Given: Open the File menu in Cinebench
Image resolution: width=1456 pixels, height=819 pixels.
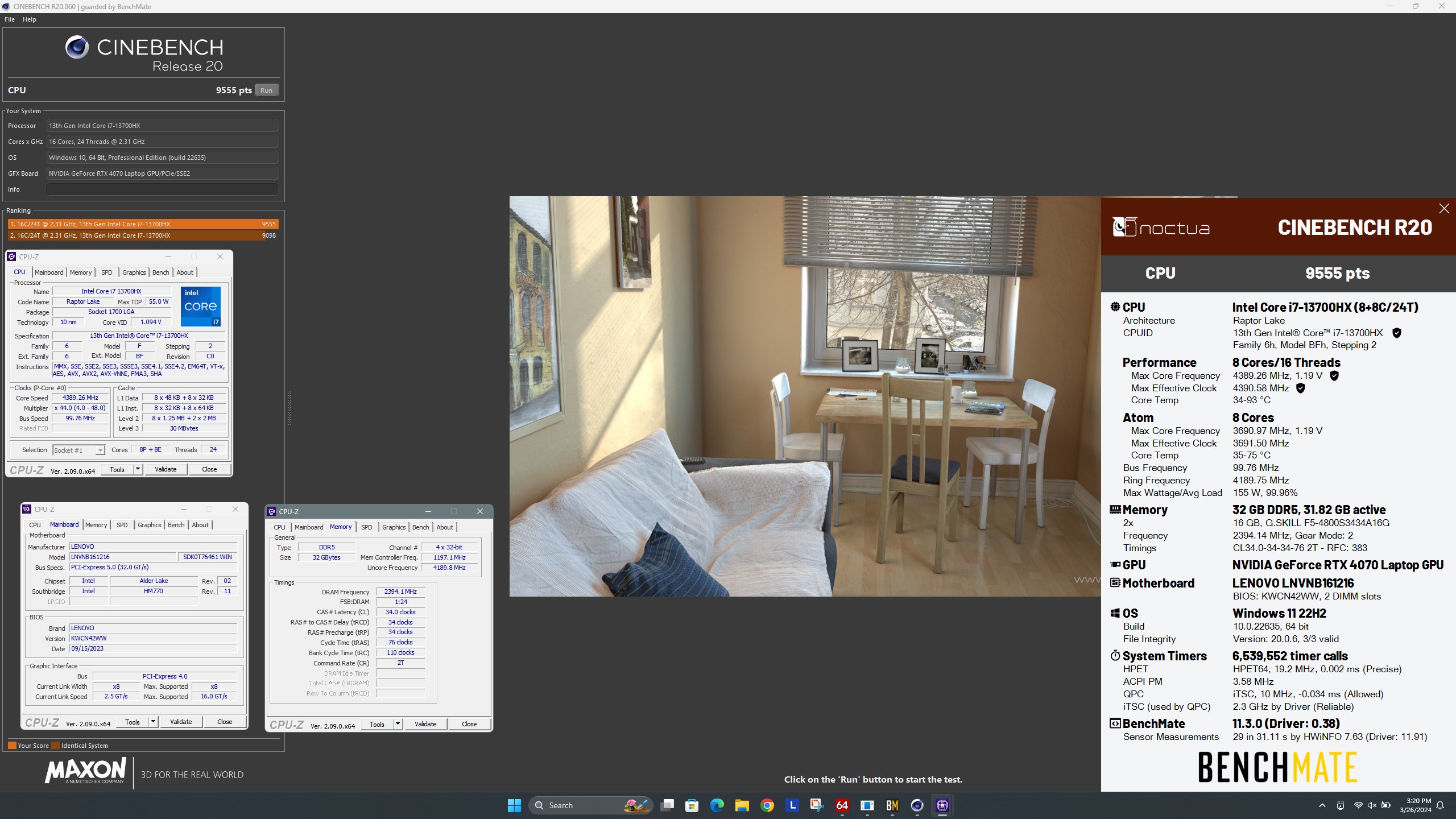Looking at the screenshot, I should coord(10,19).
